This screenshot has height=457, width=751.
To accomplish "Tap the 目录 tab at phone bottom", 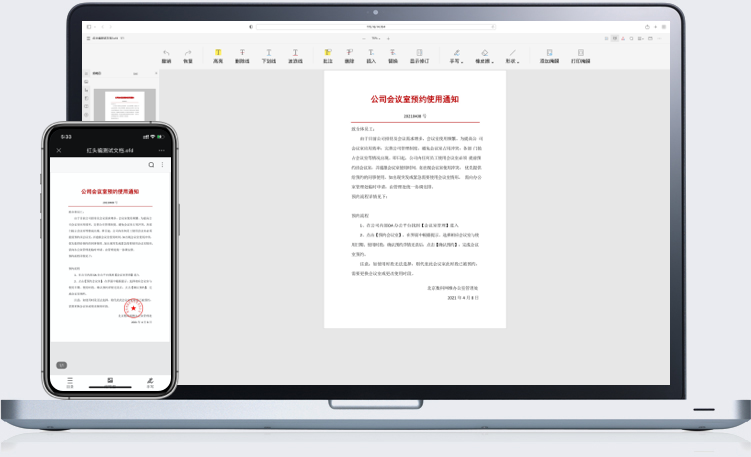I will click(70, 382).
